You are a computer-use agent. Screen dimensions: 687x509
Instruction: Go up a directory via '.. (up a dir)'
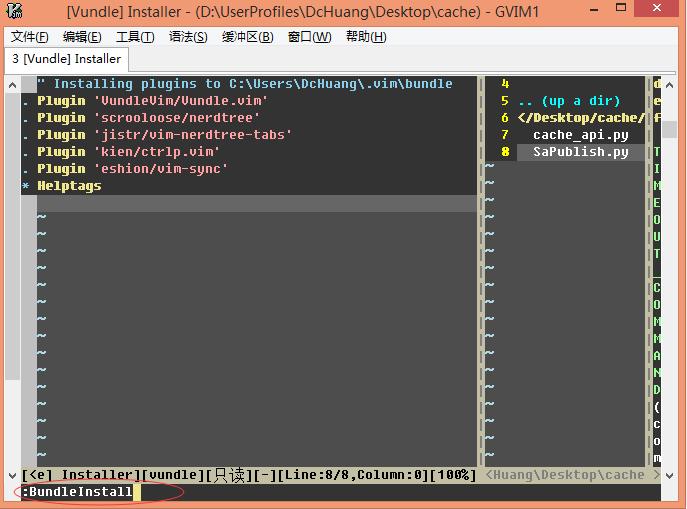(568, 100)
